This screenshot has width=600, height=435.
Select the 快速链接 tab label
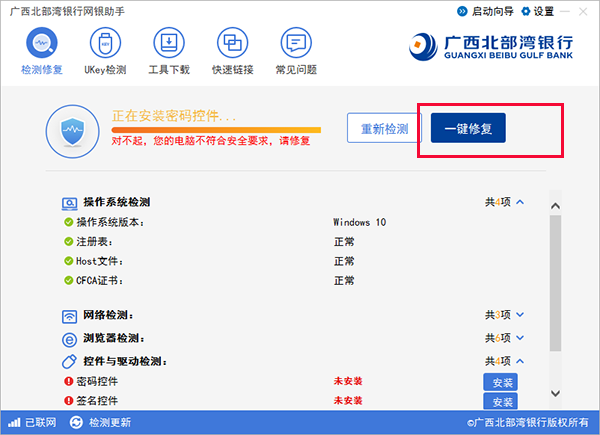coord(232,70)
